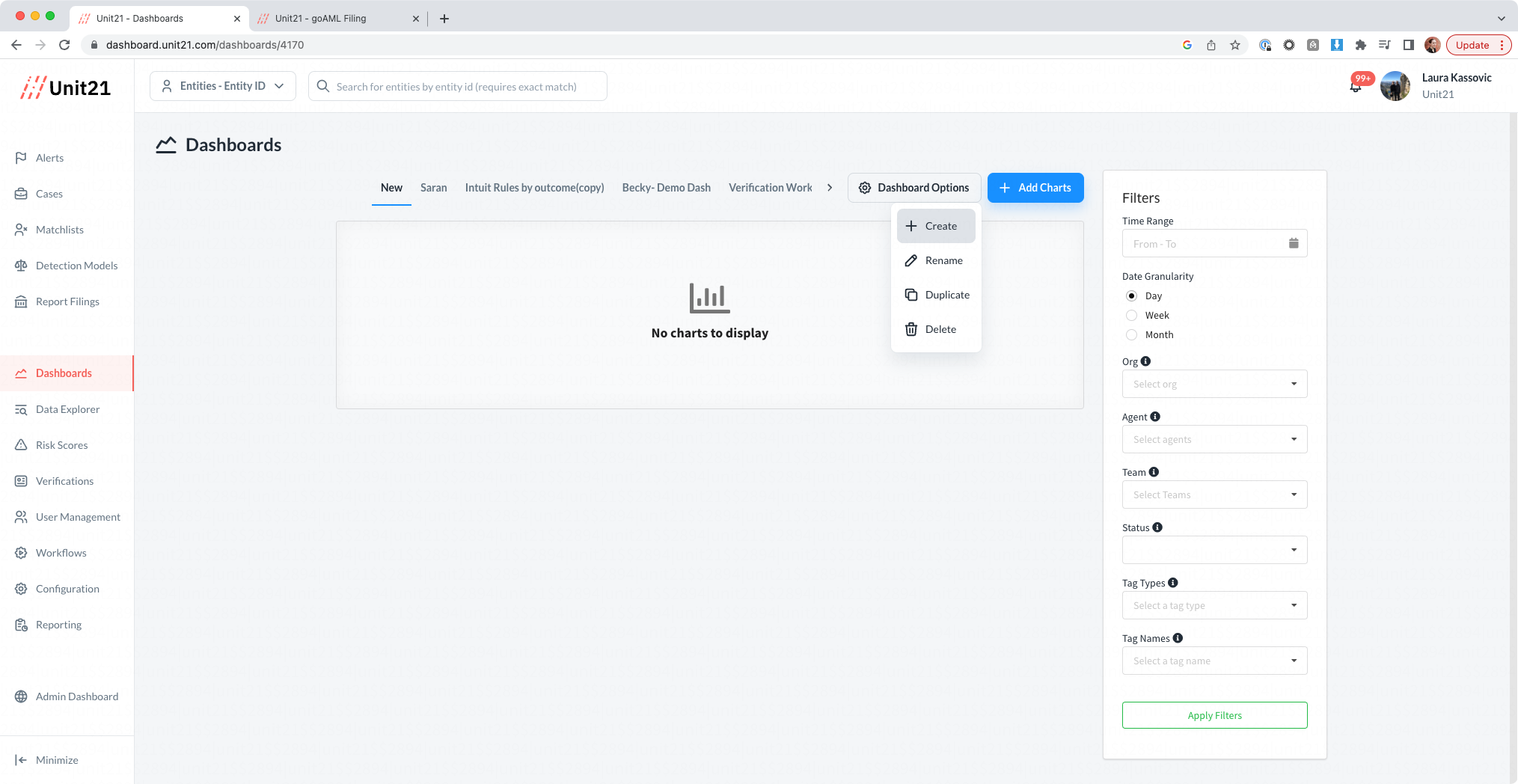The height and width of the screenshot is (784, 1518).
Task: Go to Cases in the sidebar
Action: point(49,194)
